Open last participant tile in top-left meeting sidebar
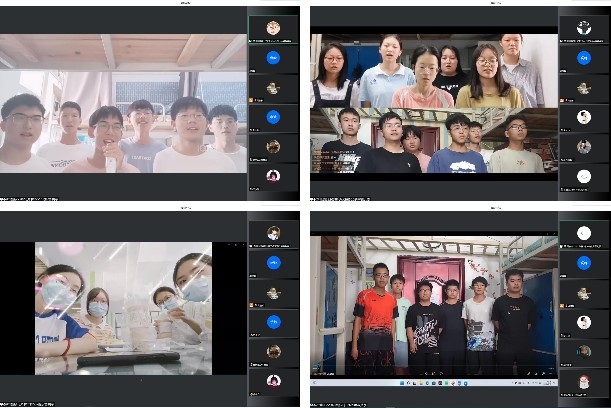Screen dimensions: 611x408 coord(273,176)
